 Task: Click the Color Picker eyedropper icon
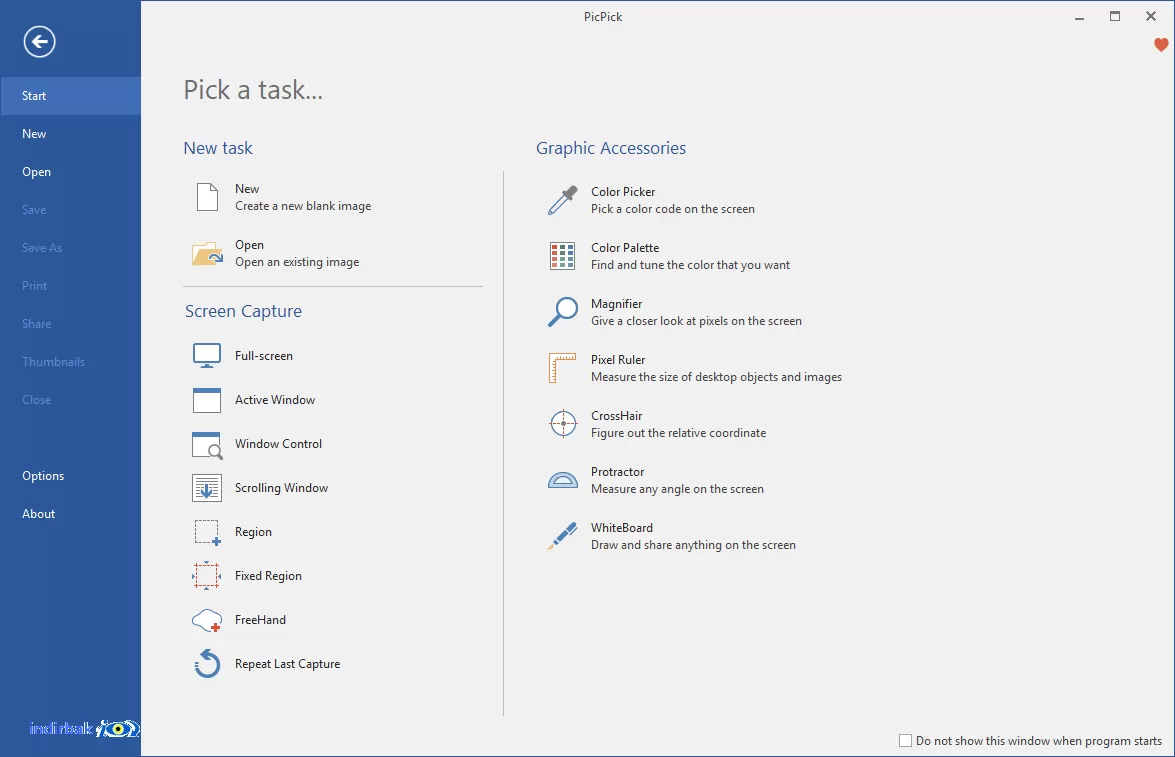tap(563, 200)
